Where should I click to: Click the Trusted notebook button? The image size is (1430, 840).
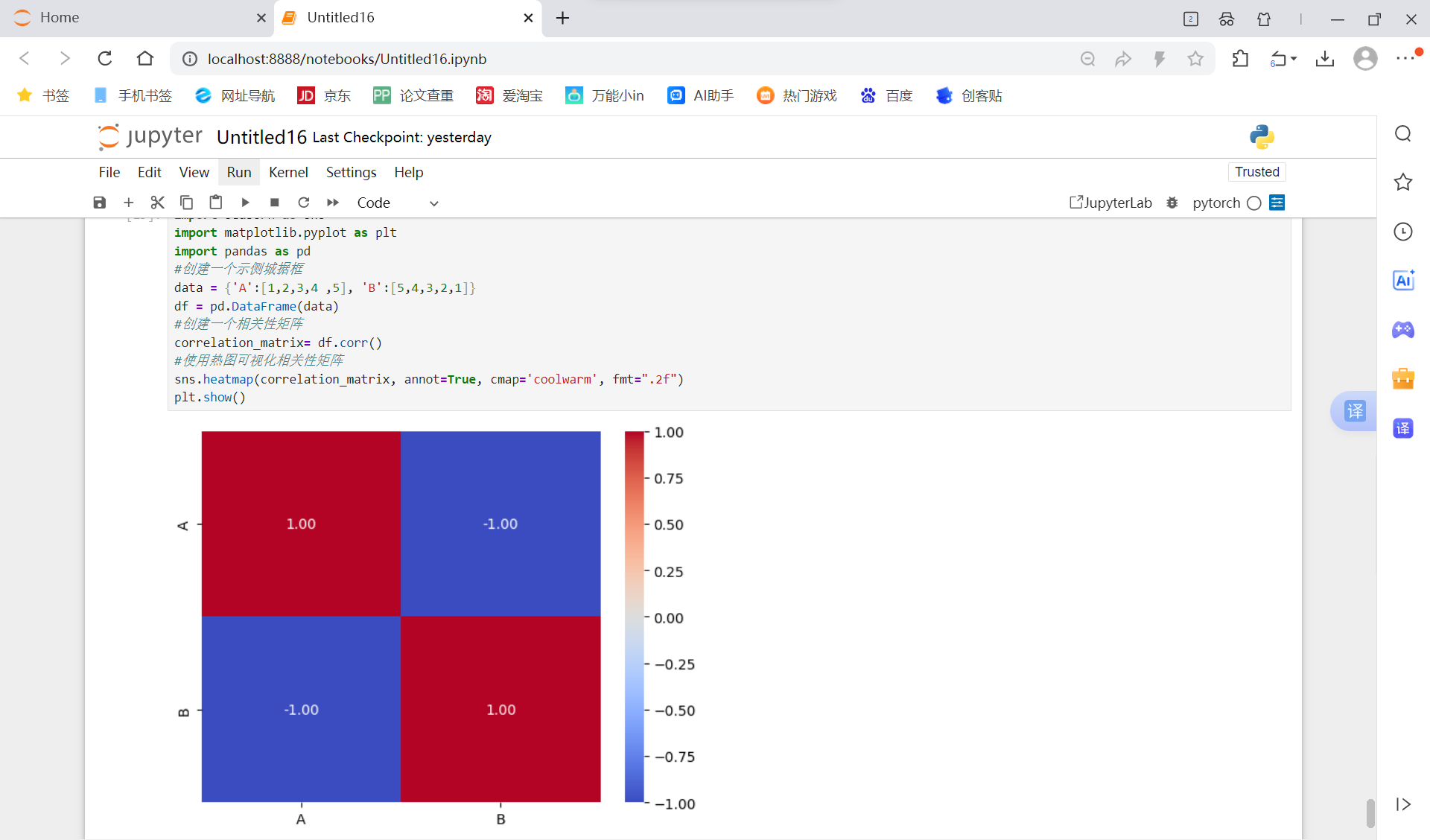point(1256,172)
